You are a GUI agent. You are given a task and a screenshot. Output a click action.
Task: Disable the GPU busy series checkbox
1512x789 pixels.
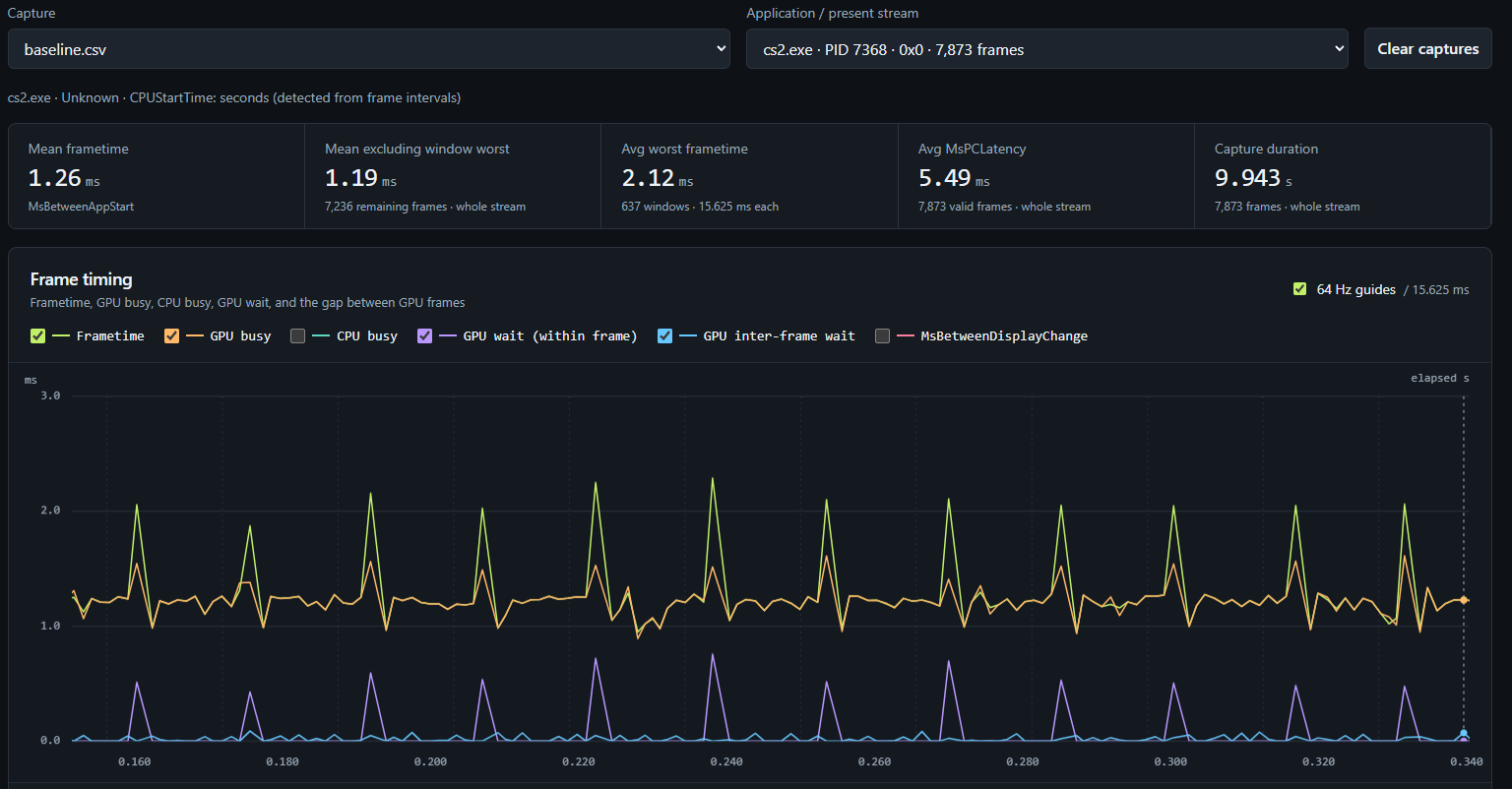(171, 336)
